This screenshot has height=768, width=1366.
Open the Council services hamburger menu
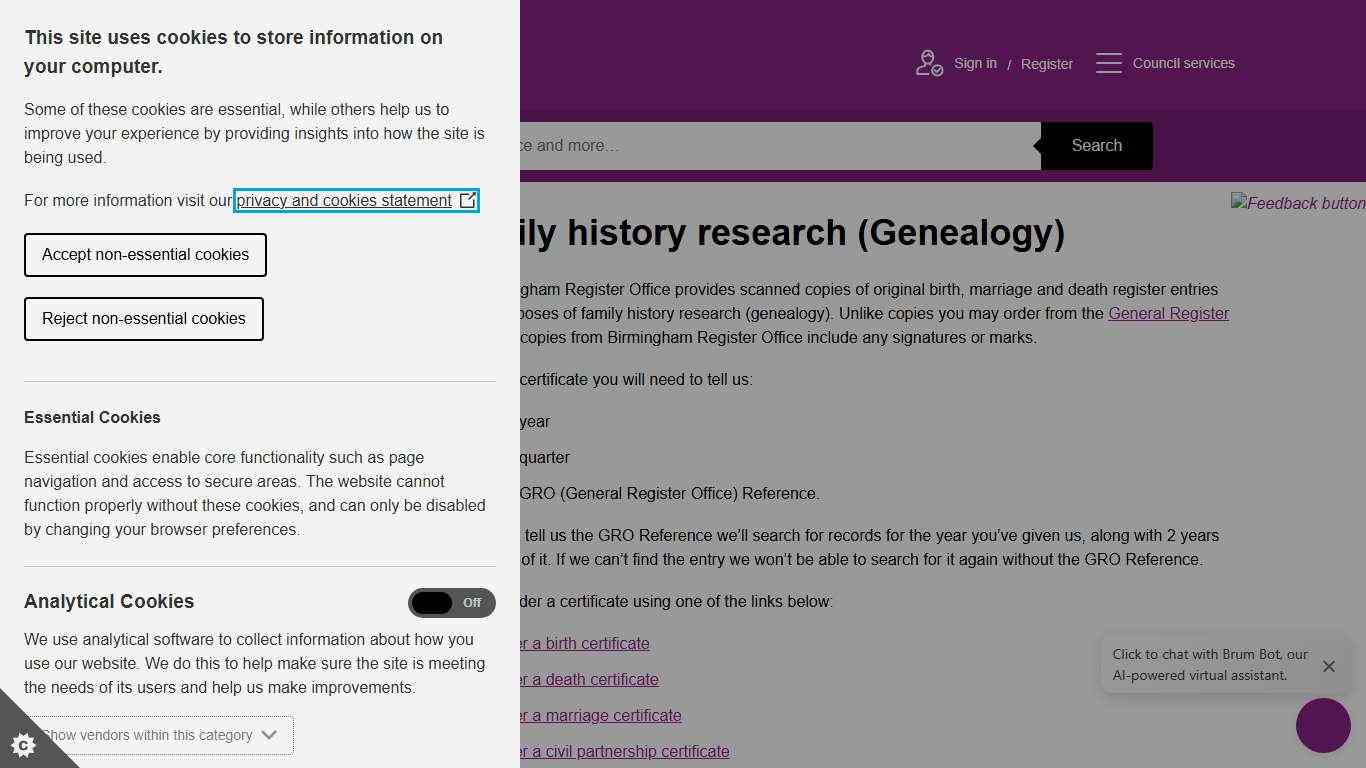[1109, 62]
